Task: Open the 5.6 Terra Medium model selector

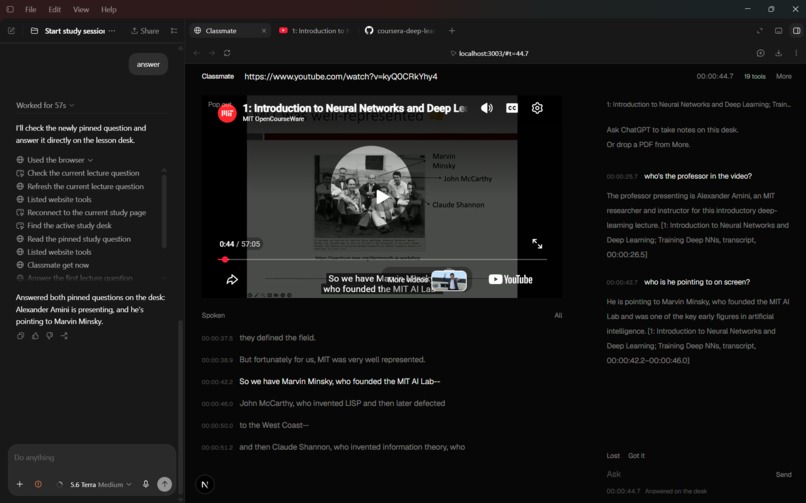Action: pyautogui.click(x=101, y=485)
